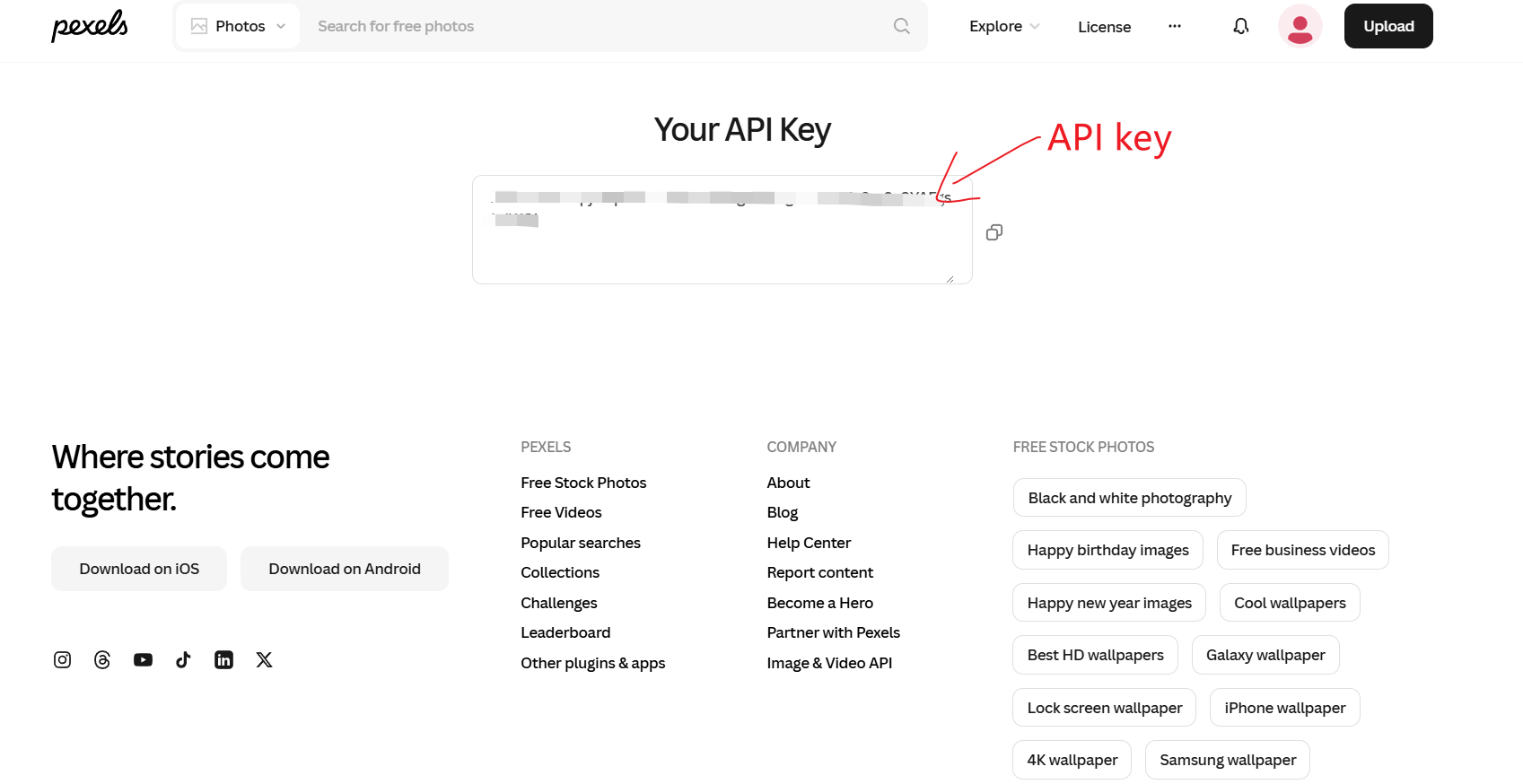This screenshot has width=1523, height=784.
Task: Open Partner with Pexels link
Action: coord(834,632)
